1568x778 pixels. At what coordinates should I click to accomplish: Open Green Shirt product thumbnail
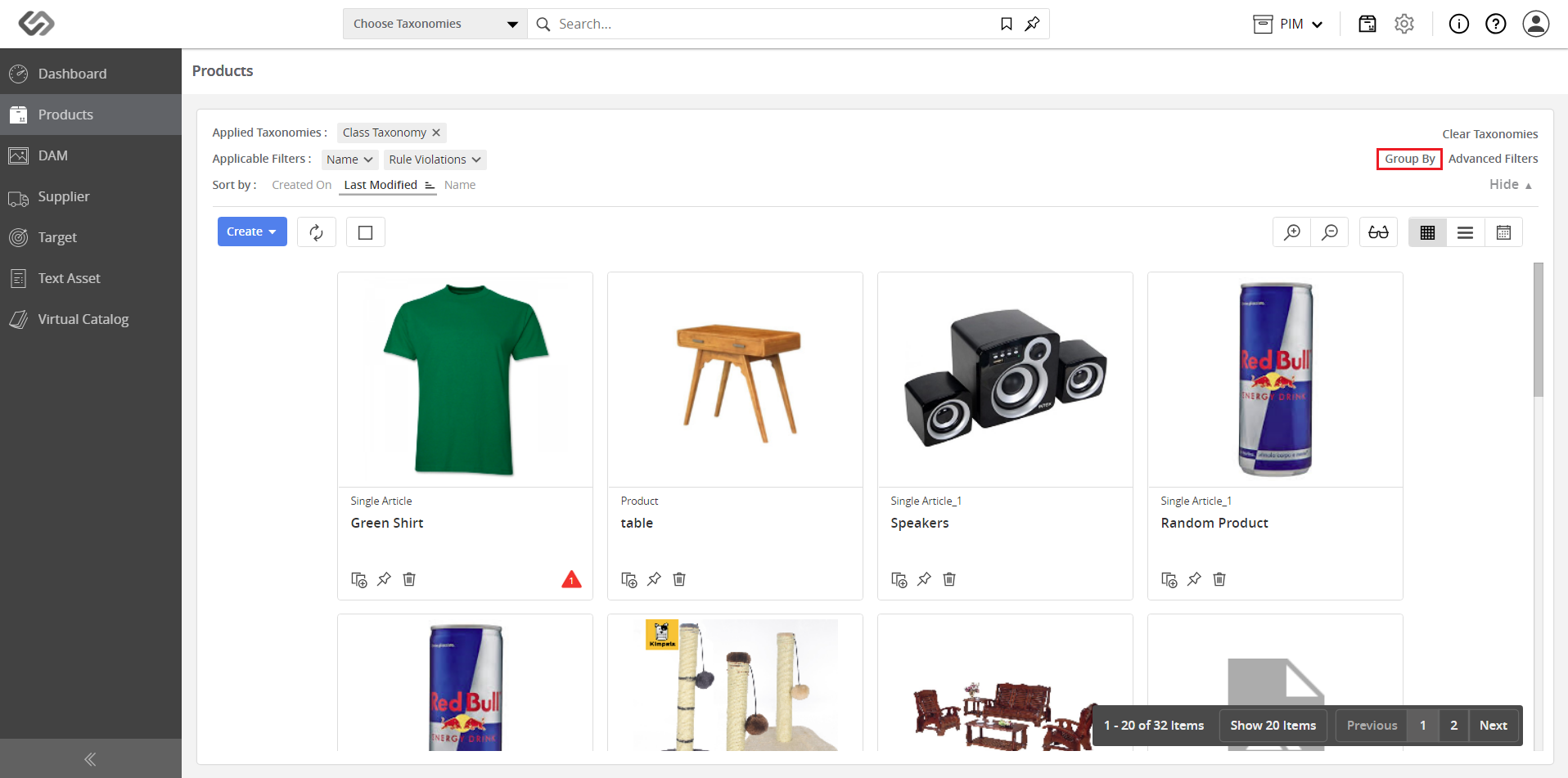pyautogui.click(x=465, y=380)
